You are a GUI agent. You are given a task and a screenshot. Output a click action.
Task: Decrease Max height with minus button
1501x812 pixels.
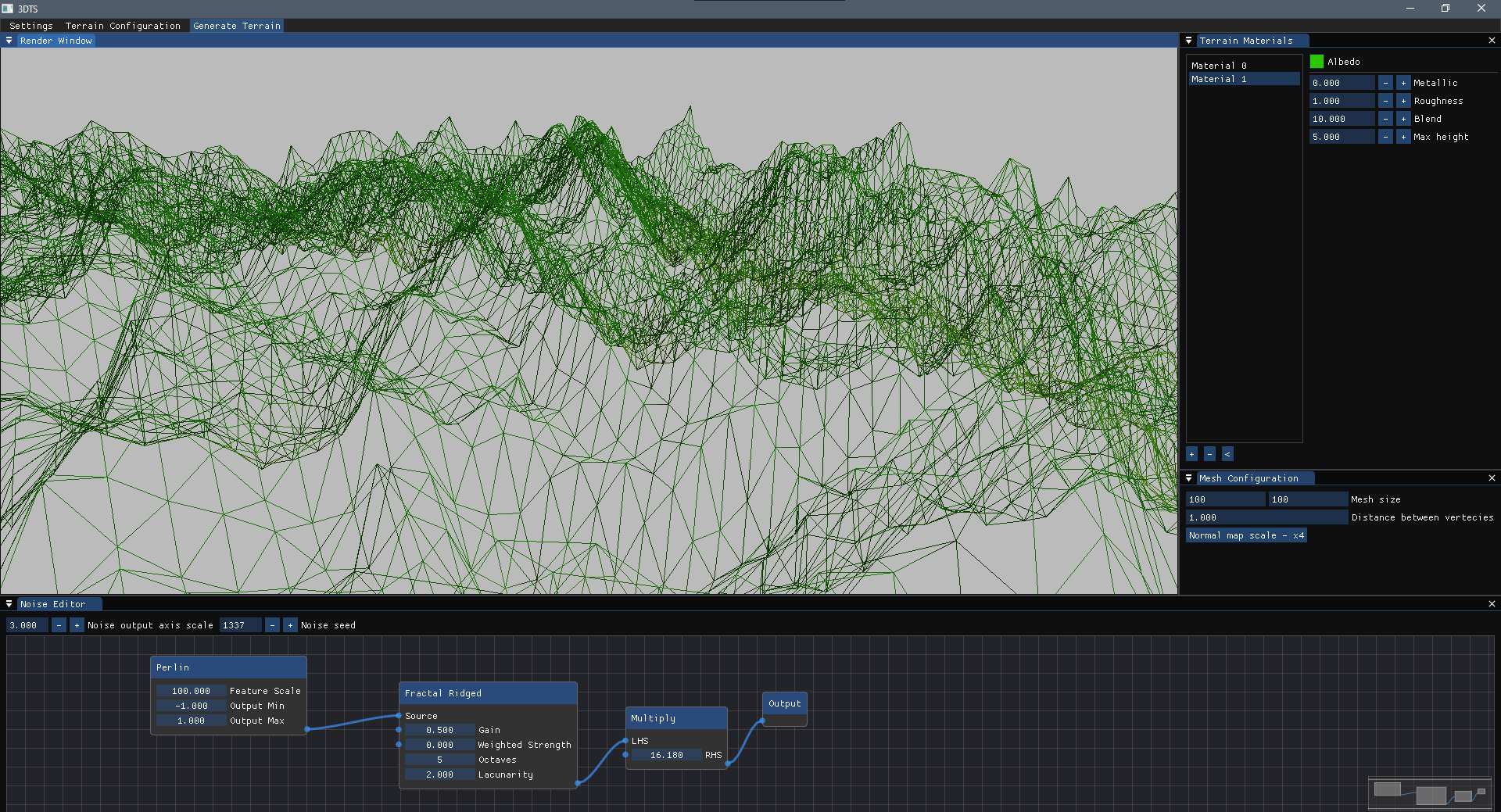1385,137
